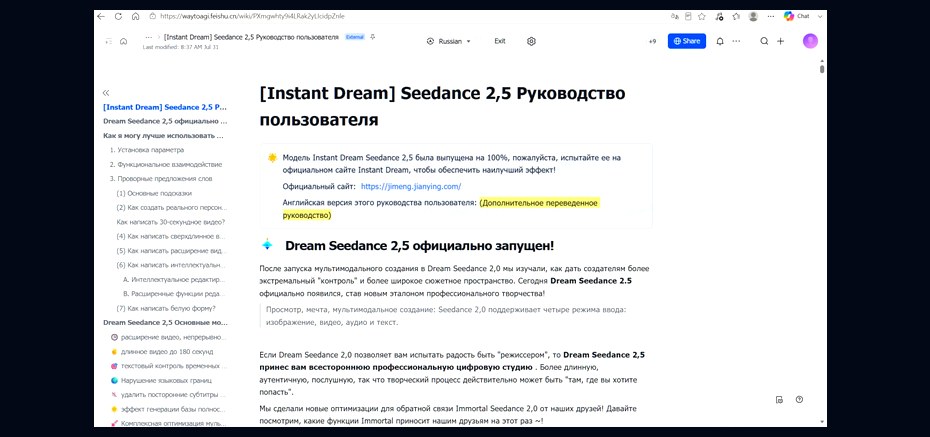The height and width of the screenshot is (437, 930).
Task: Exit translation mode with the Exit button
Action: click(x=500, y=42)
